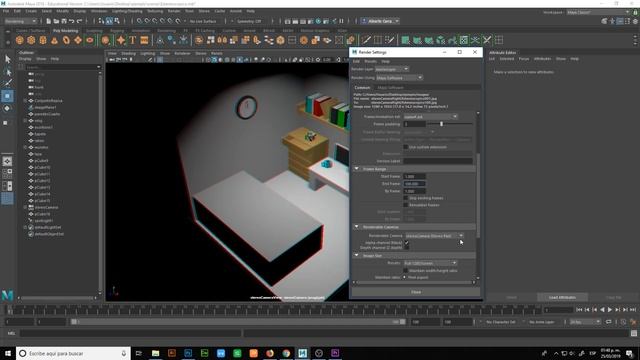This screenshot has width=640, height=360.
Task: Enable Renumber frames checkbox
Action: click(406, 205)
